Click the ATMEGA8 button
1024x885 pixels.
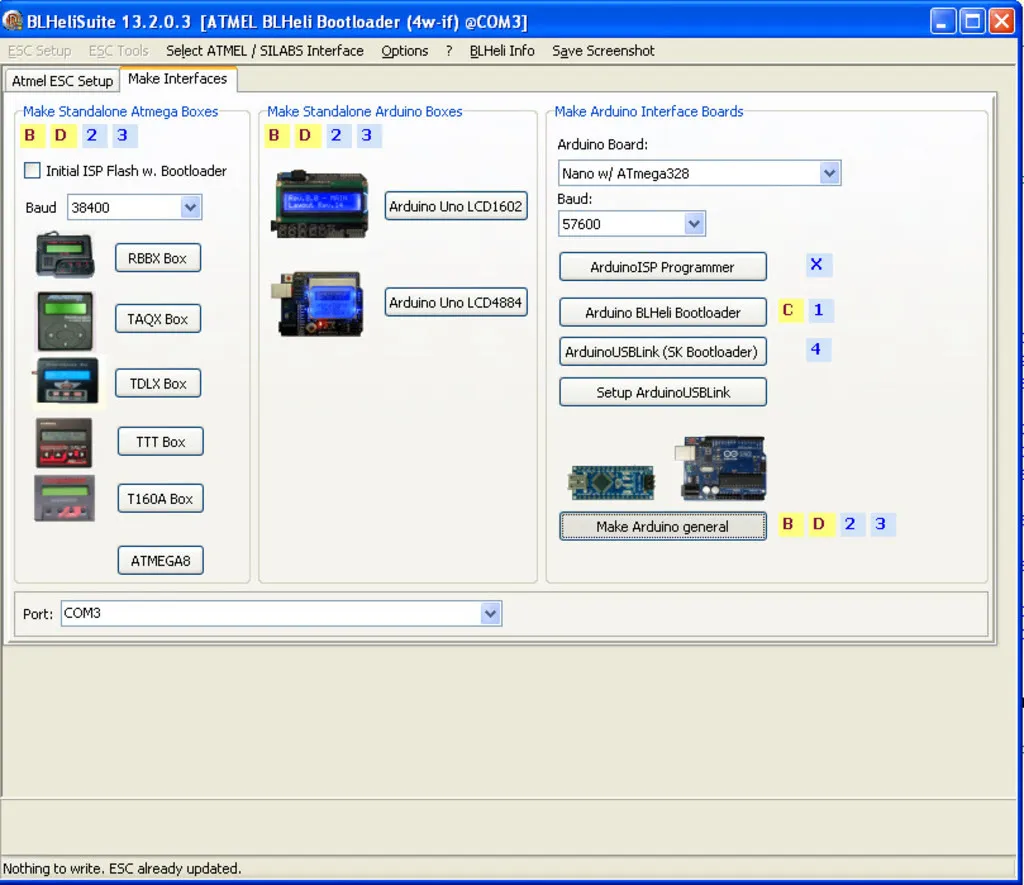160,561
